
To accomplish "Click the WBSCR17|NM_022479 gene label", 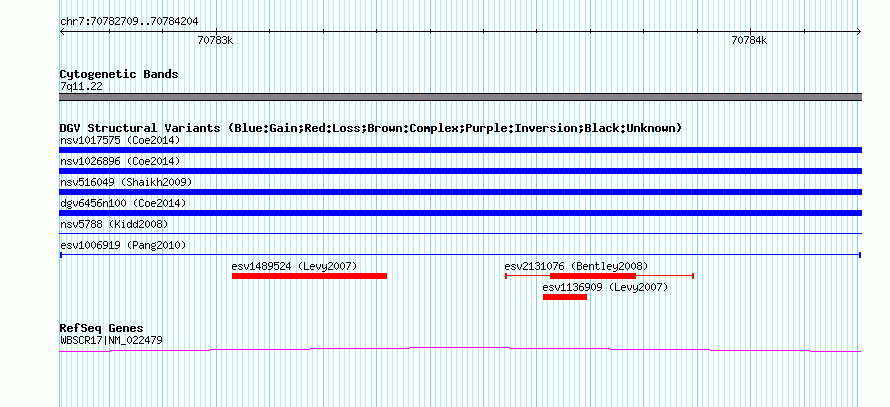I will point(111,341).
